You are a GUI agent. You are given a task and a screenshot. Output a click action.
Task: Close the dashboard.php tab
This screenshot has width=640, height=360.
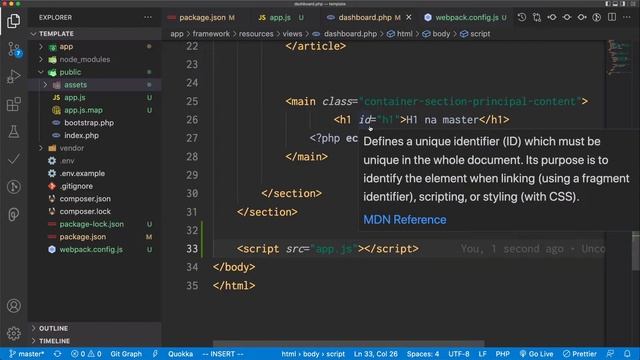click(x=409, y=18)
